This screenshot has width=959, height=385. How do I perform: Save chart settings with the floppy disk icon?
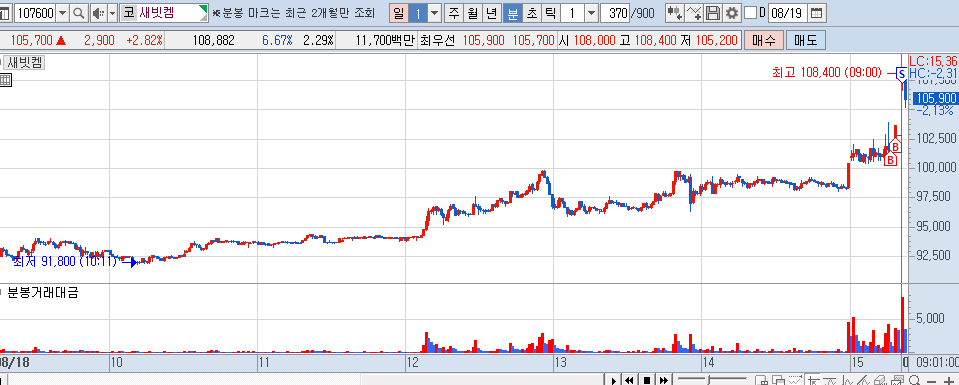713,12
